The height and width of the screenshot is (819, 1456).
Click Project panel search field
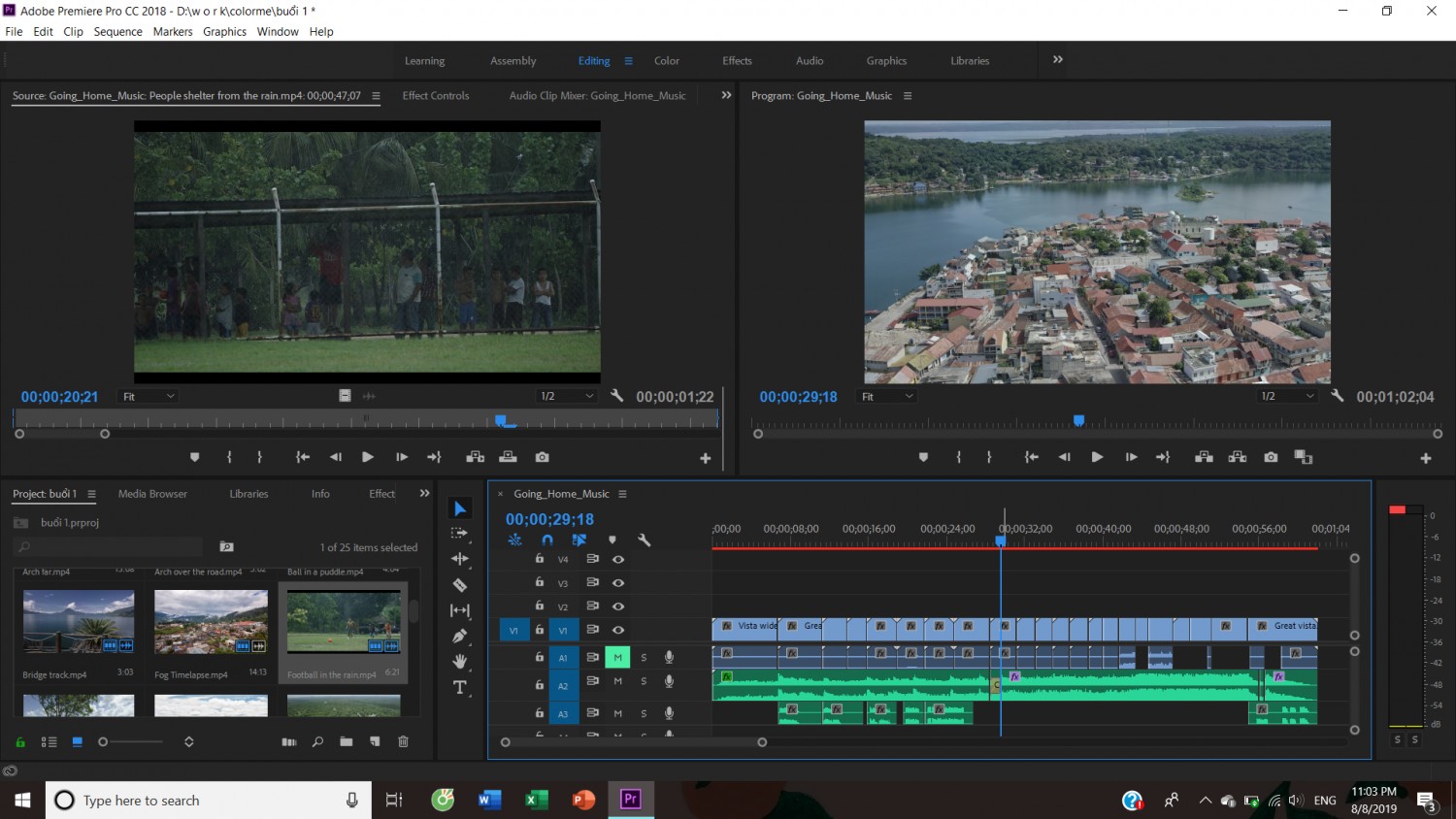coord(108,547)
